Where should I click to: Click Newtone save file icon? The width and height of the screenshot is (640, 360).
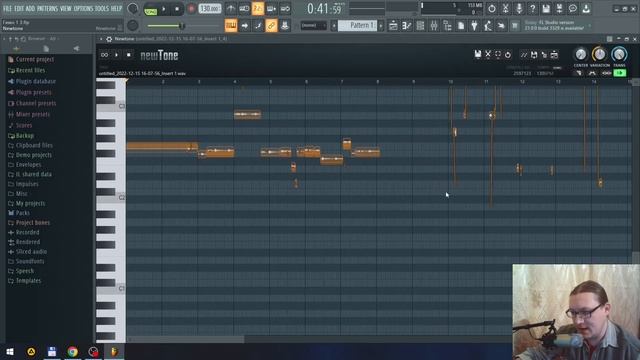(478, 54)
